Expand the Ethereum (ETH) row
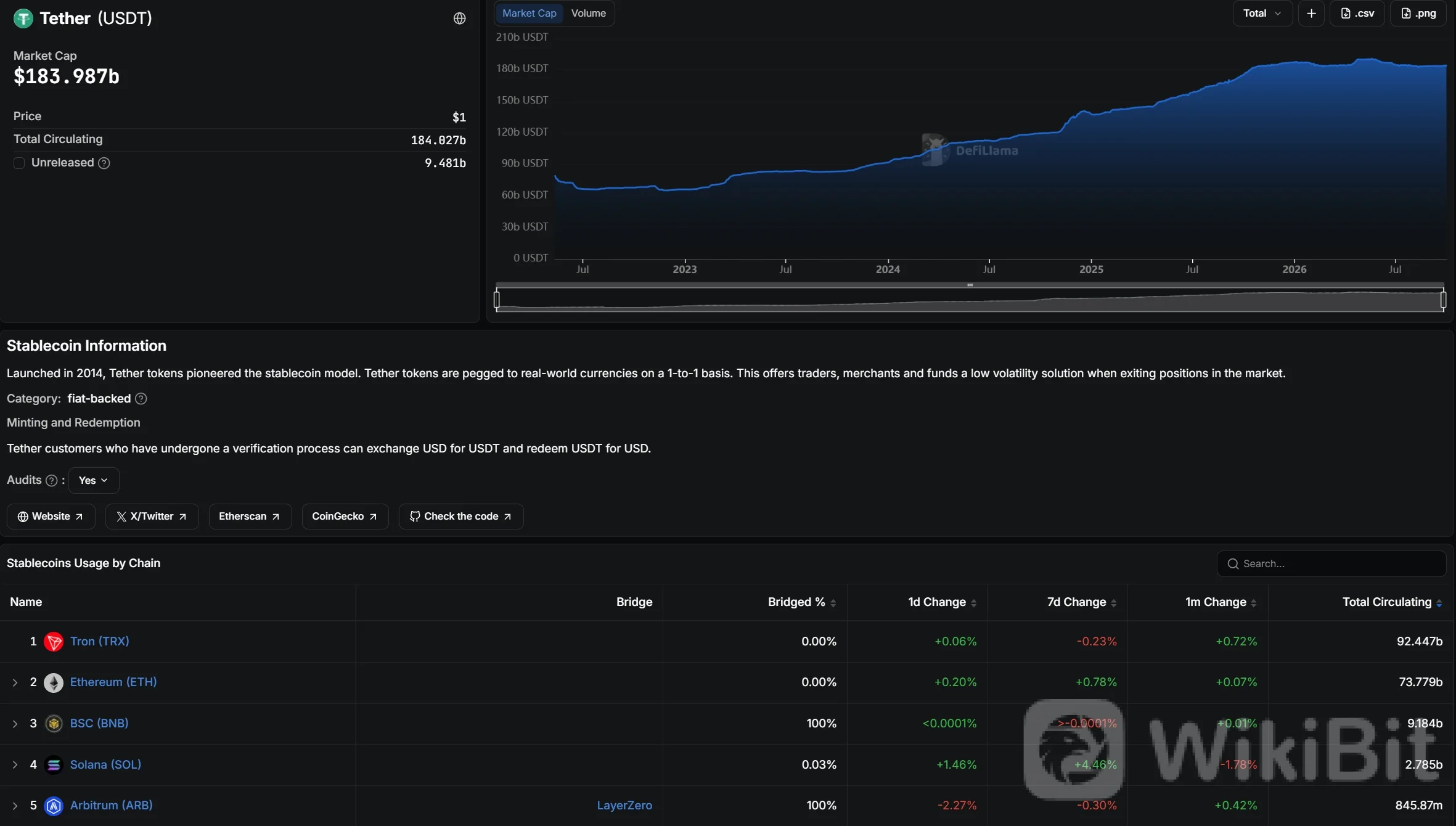Screen dimensions: 1456x826 15,682
